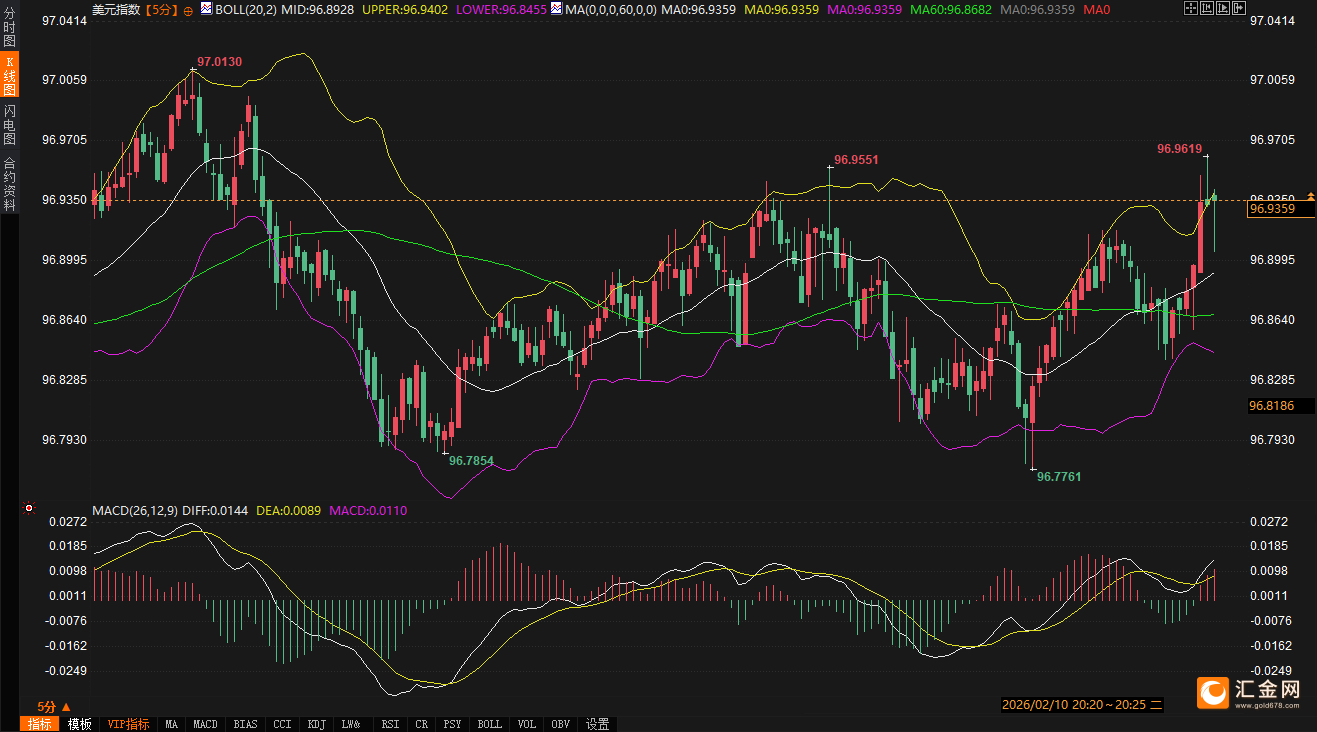Click the second top-right chart toolbar icon
1317x732 pixels.
coord(1207,9)
